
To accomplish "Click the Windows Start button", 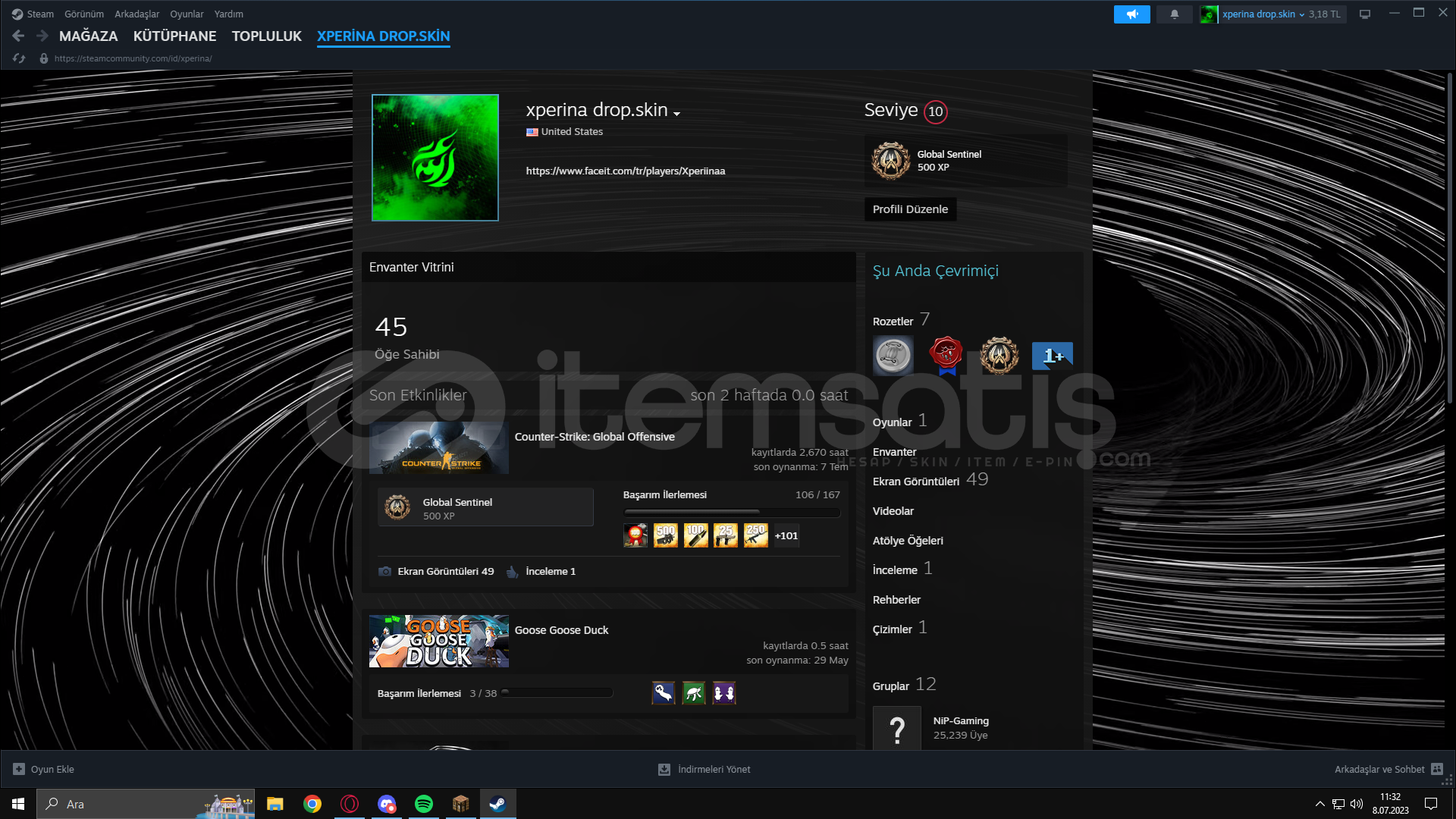I will click(x=18, y=804).
